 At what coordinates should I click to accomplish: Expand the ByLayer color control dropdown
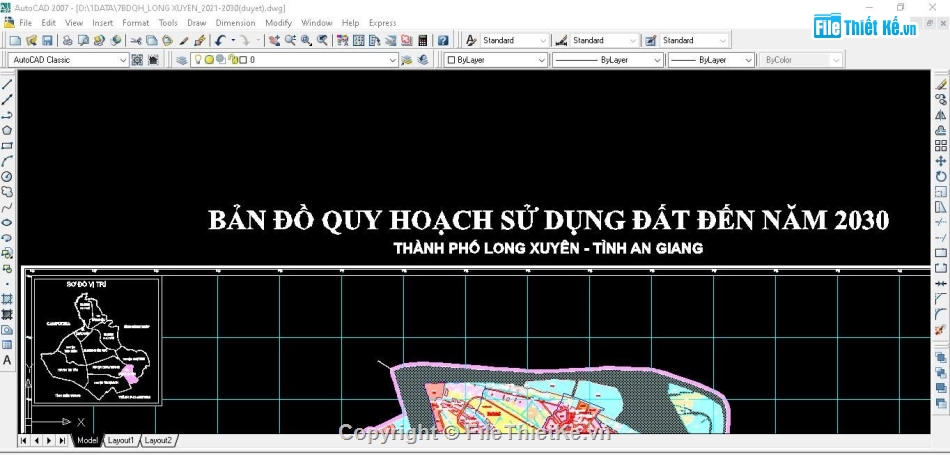point(542,60)
